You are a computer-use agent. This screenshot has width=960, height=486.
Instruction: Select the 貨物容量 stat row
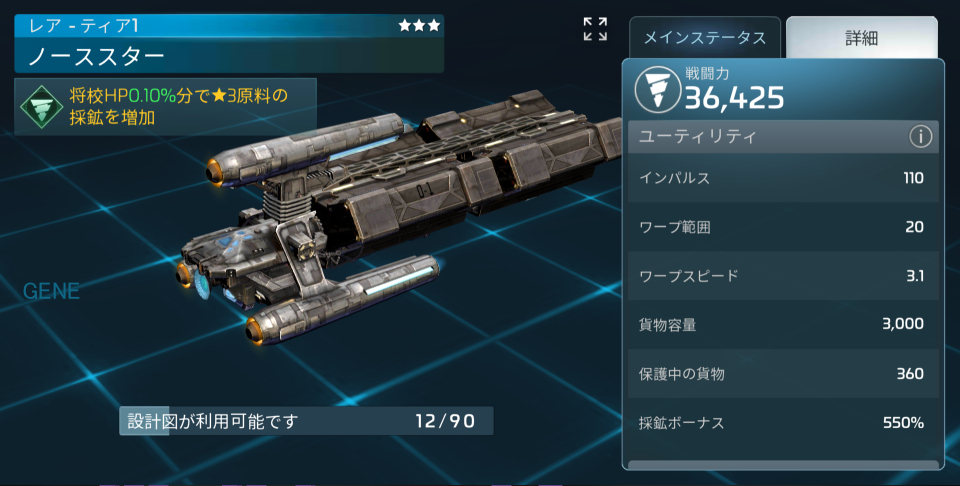pos(783,324)
